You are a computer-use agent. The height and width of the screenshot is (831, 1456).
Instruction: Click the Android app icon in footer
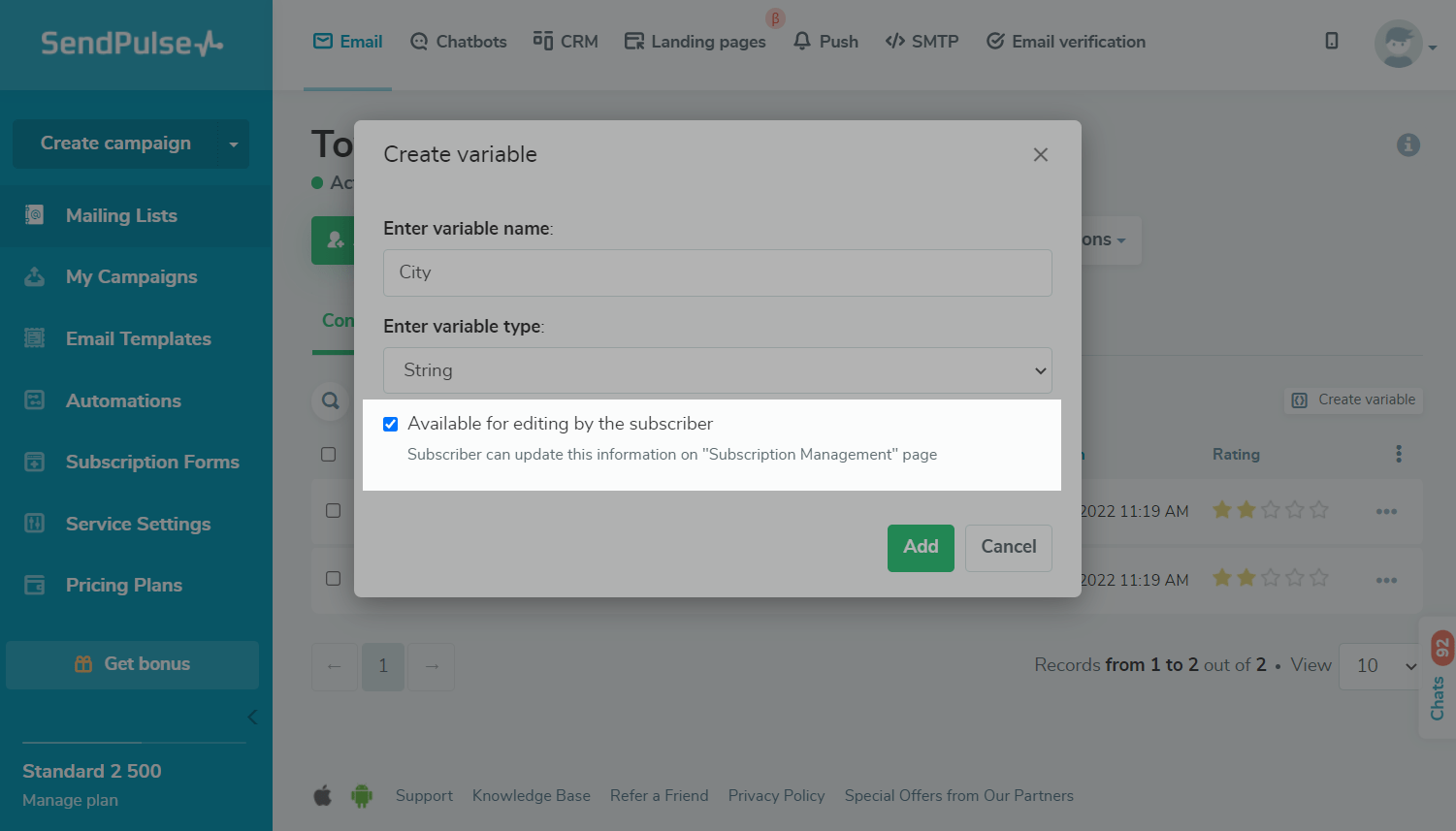point(362,796)
